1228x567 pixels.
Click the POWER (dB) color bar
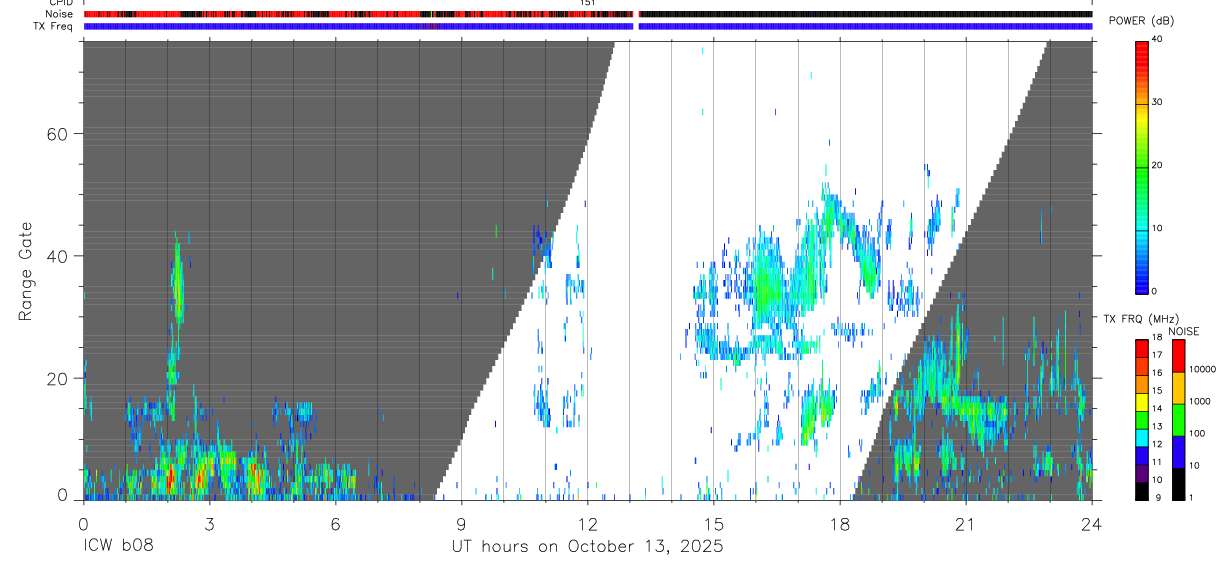coord(1141,166)
